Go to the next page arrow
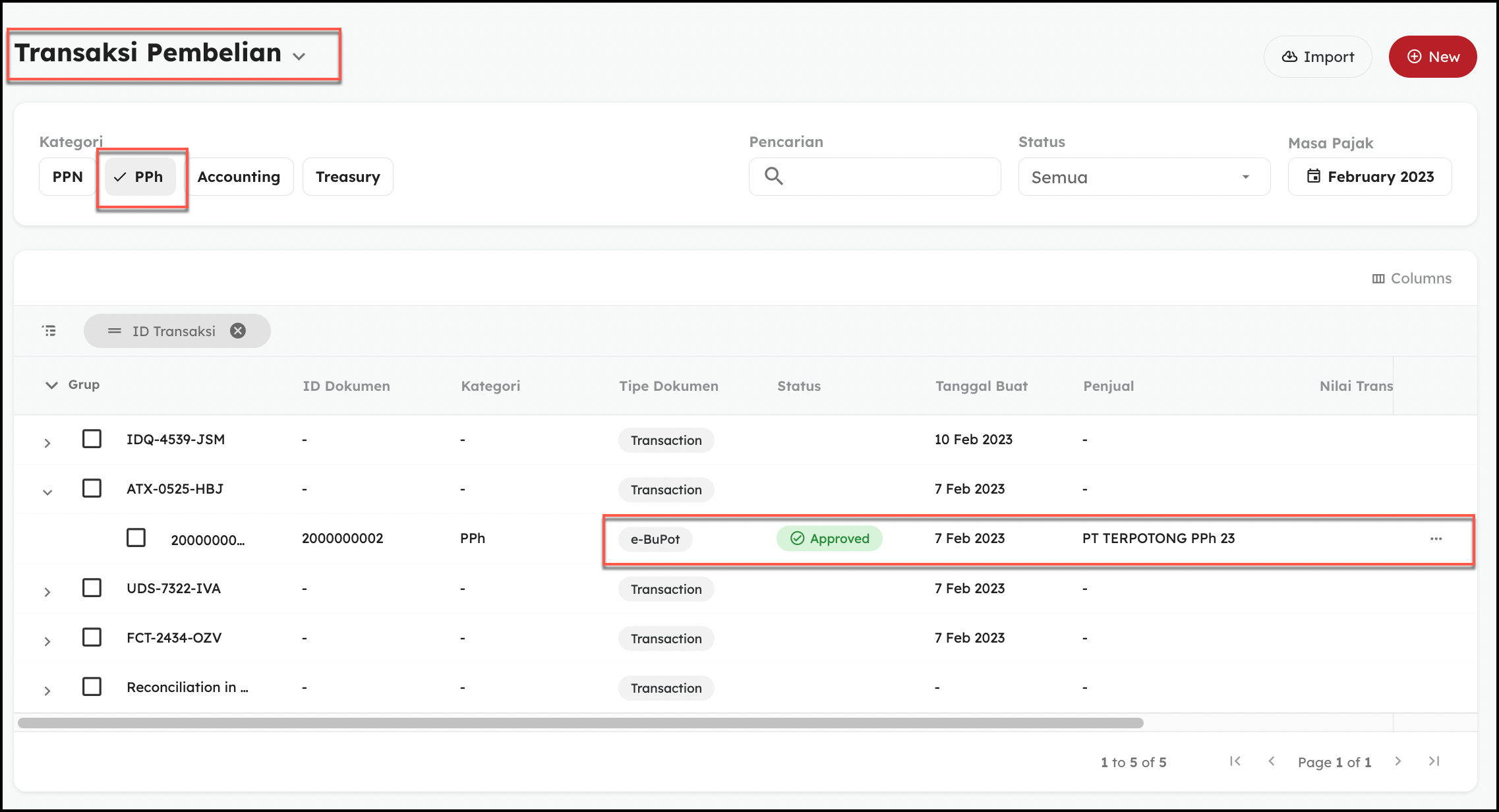This screenshot has height=812, width=1499. click(x=1398, y=761)
